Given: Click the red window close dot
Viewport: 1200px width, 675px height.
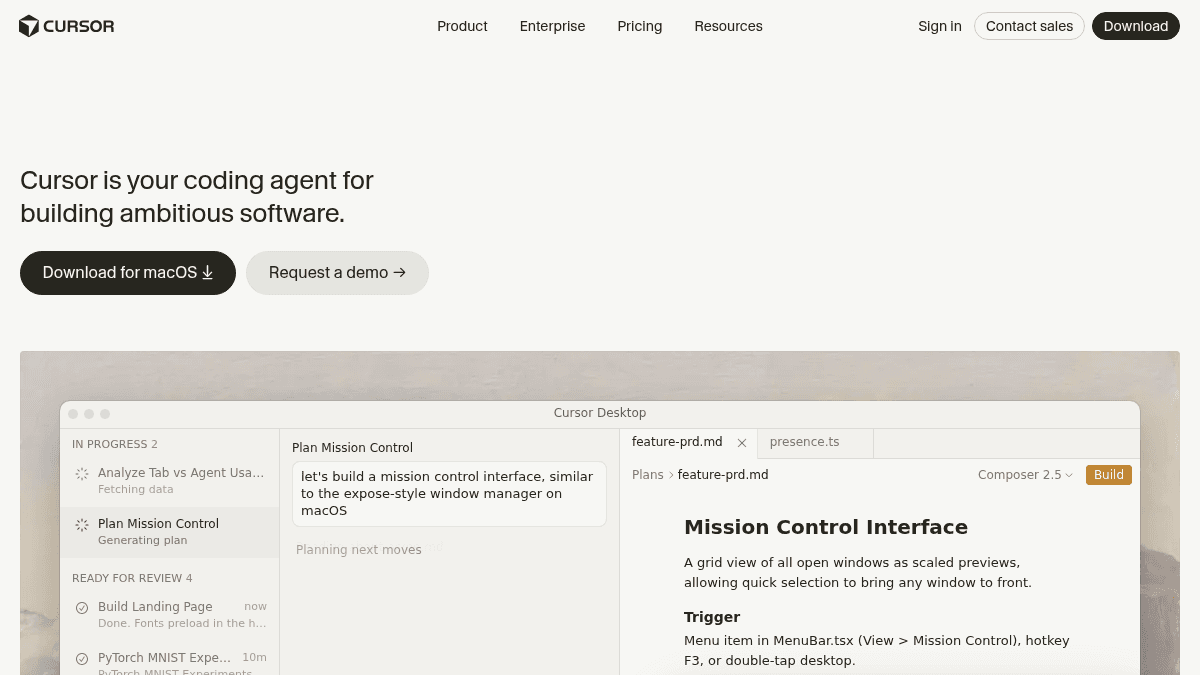Looking at the screenshot, I should tap(73, 414).
